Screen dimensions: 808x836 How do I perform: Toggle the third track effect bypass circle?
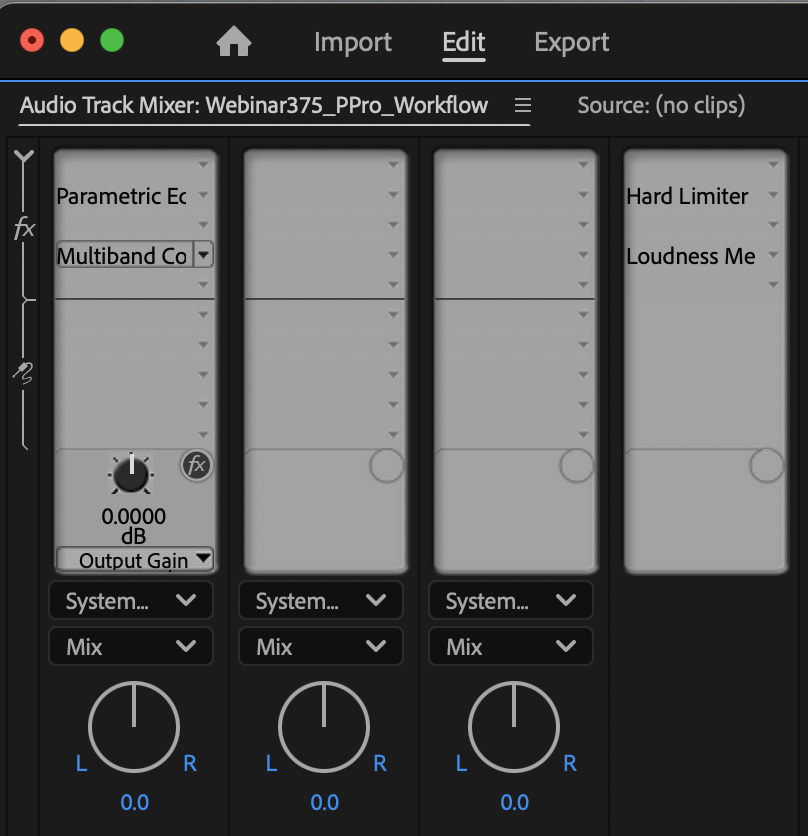pos(576,465)
